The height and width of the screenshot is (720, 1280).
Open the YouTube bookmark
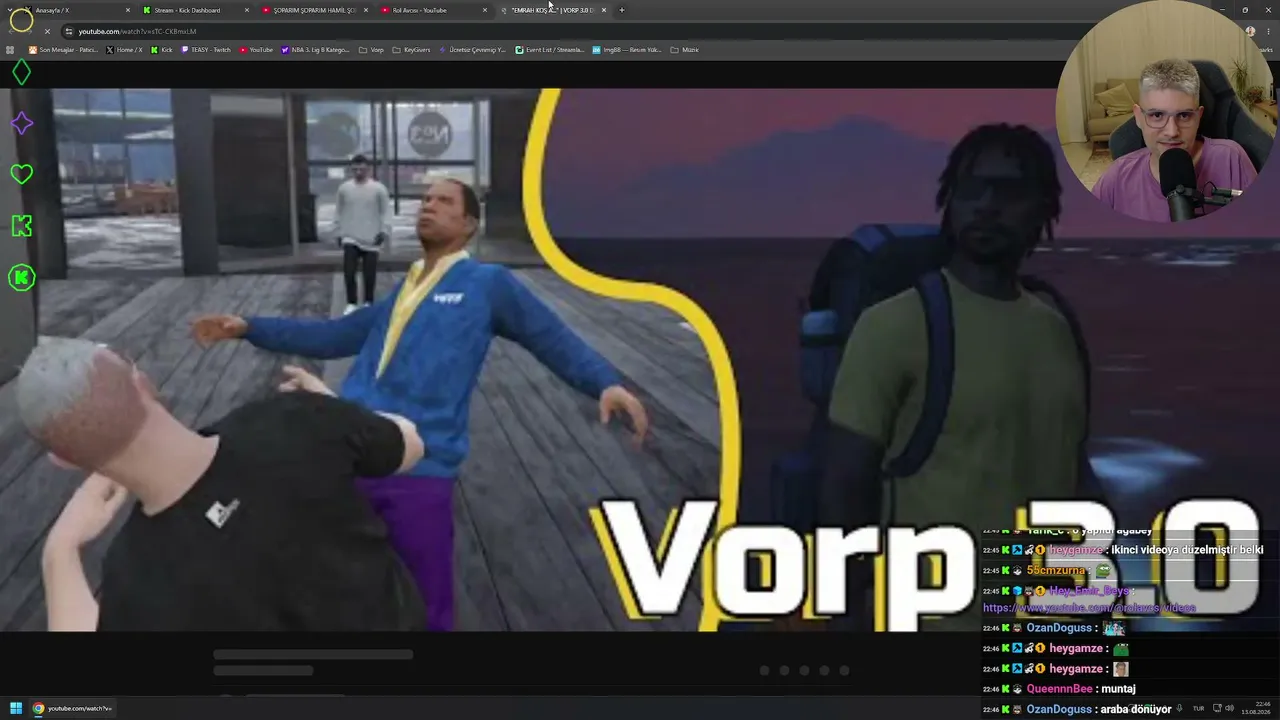pyautogui.click(x=256, y=50)
